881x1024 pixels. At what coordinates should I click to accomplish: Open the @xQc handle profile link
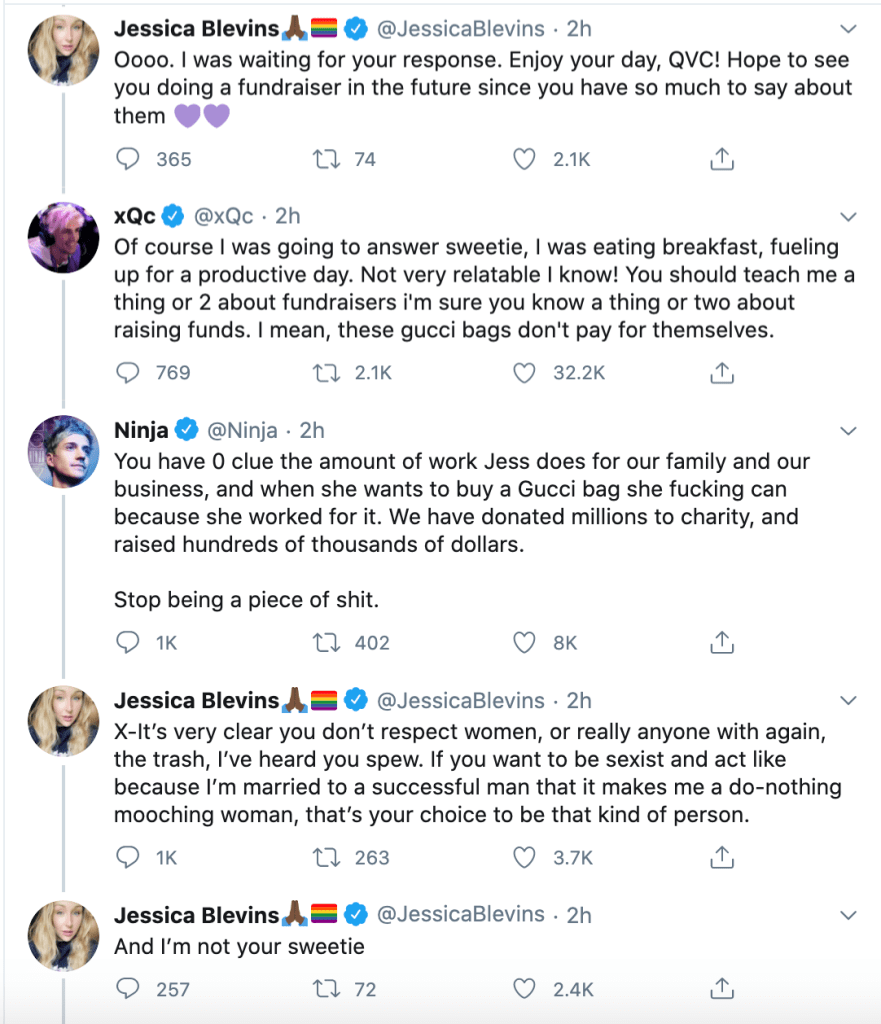click(x=224, y=216)
